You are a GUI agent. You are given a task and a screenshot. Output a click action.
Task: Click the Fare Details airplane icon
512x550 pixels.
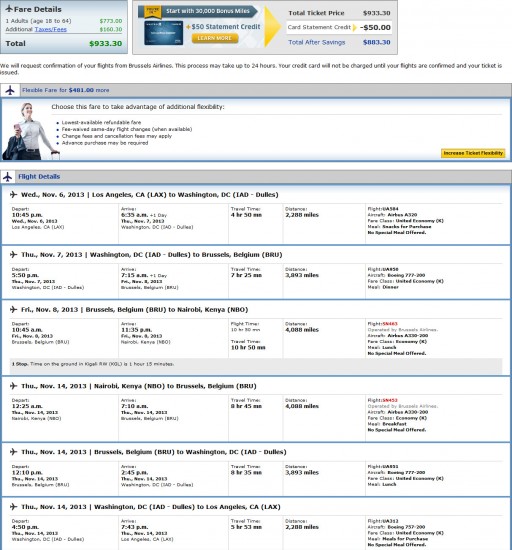point(9,9)
